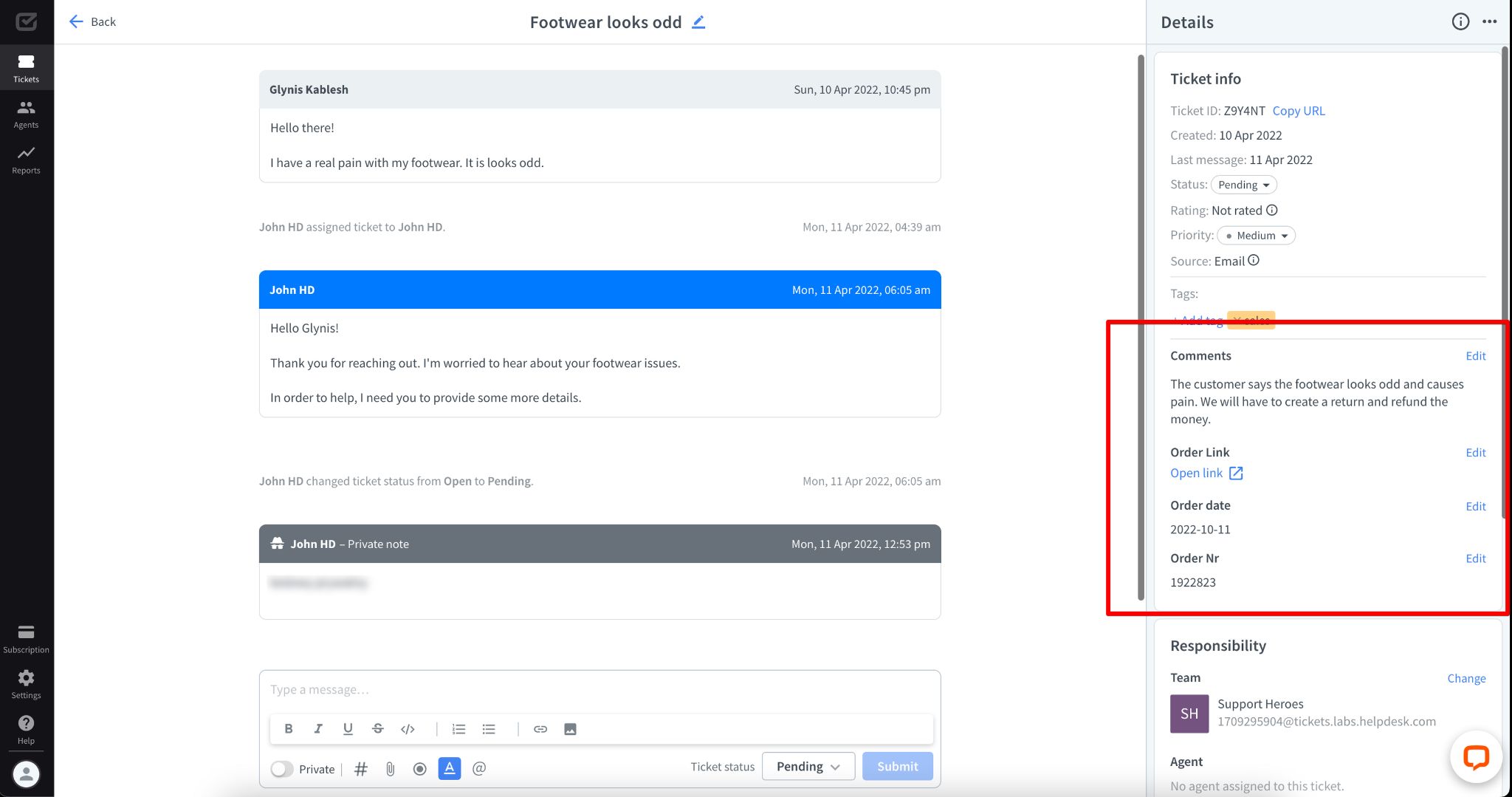The height and width of the screenshot is (797, 1512).
Task: Select Glynis Kablesh message header
Action: click(599, 89)
